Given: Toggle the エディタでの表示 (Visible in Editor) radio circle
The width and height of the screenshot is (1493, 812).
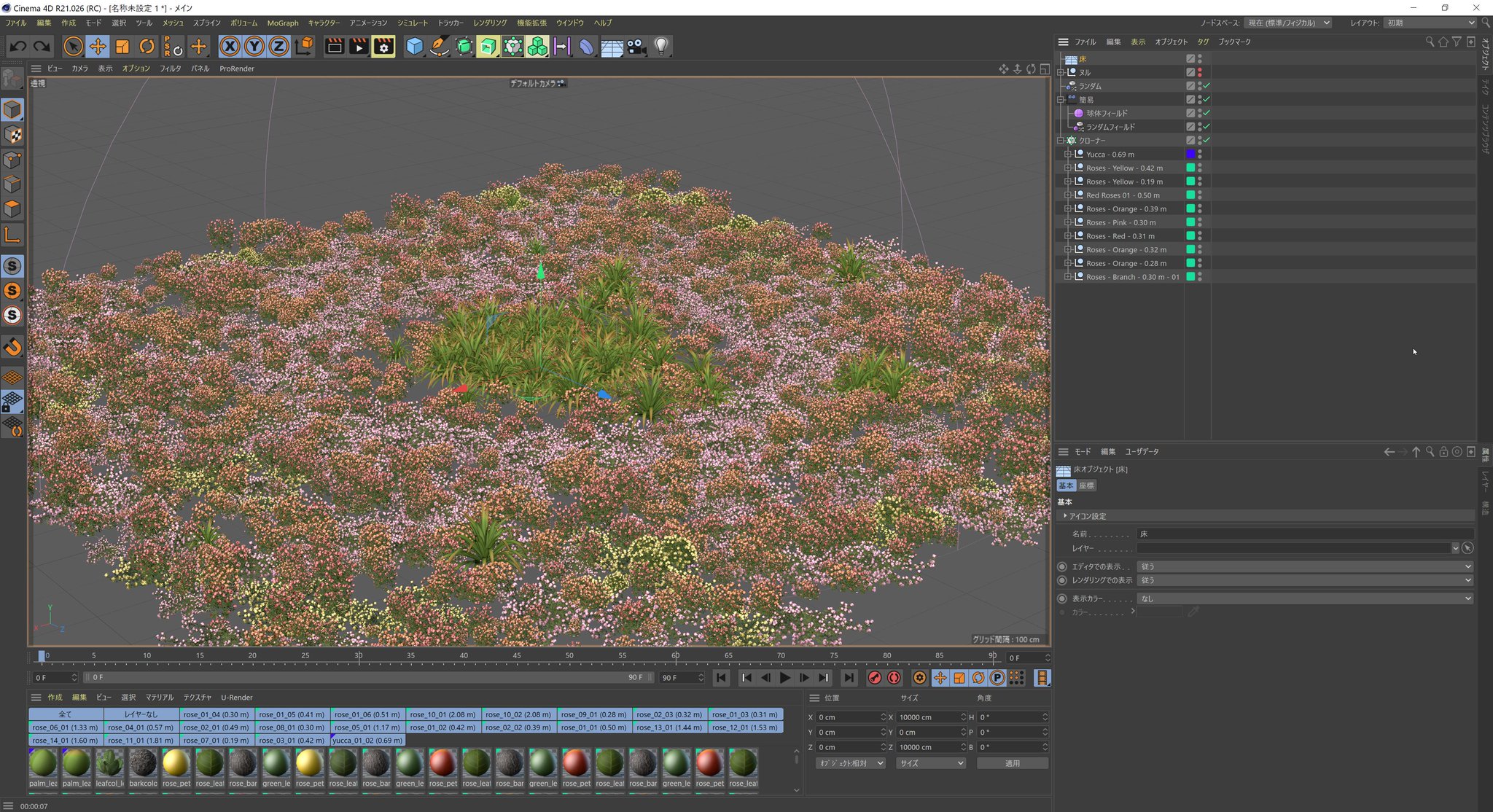Looking at the screenshot, I should pyautogui.click(x=1062, y=566).
